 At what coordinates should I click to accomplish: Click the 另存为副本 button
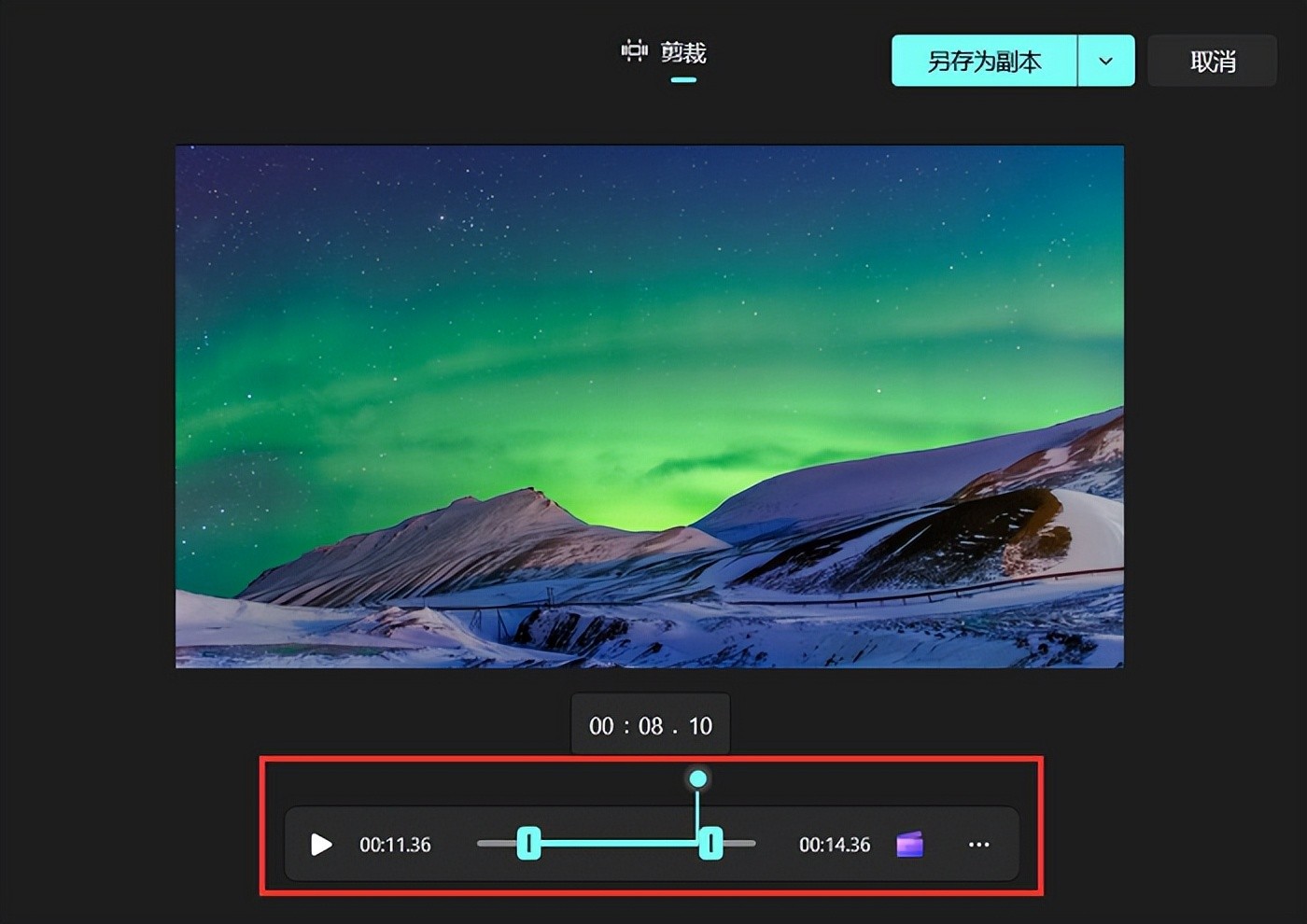984,62
